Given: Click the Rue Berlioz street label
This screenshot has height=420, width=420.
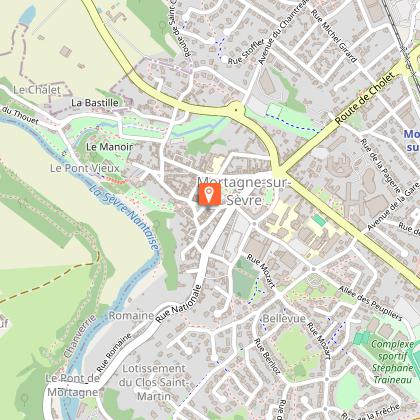Looking at the screenshot, I should (267, 356).
